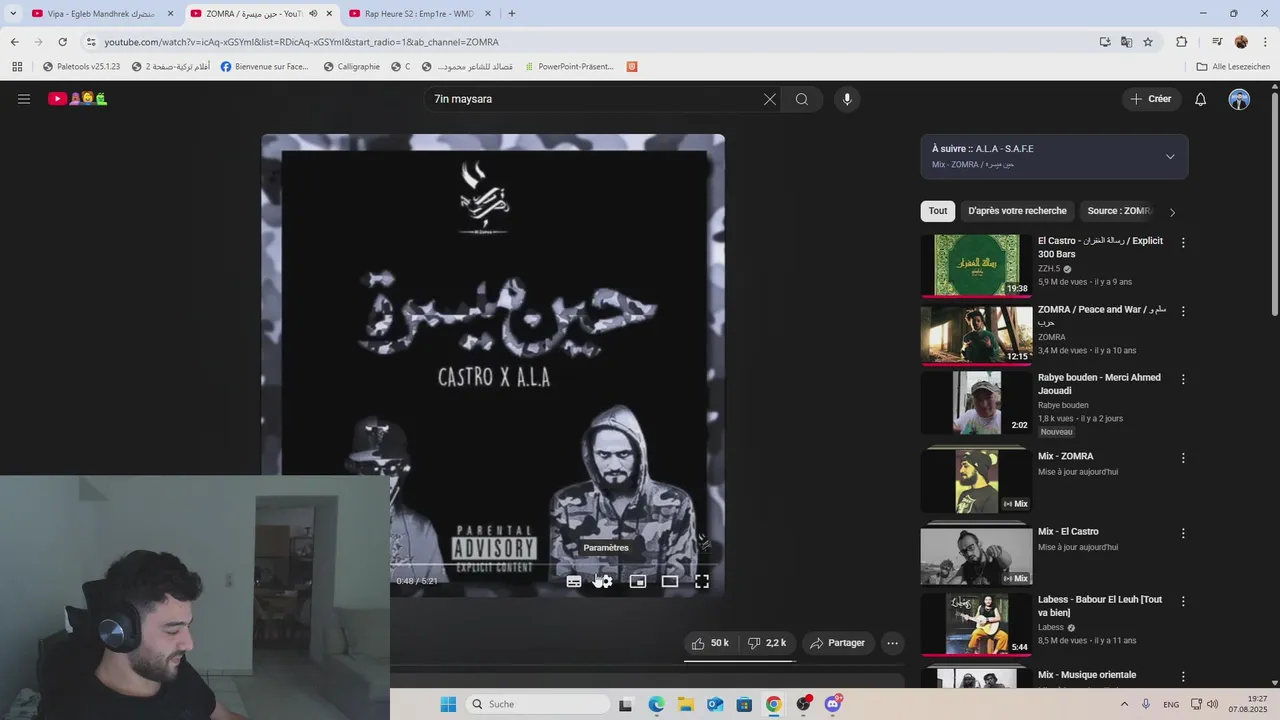Open the El Castro 300 Bars thumbnail
This screenshot has width=1280, height=720.
point(976,265)
